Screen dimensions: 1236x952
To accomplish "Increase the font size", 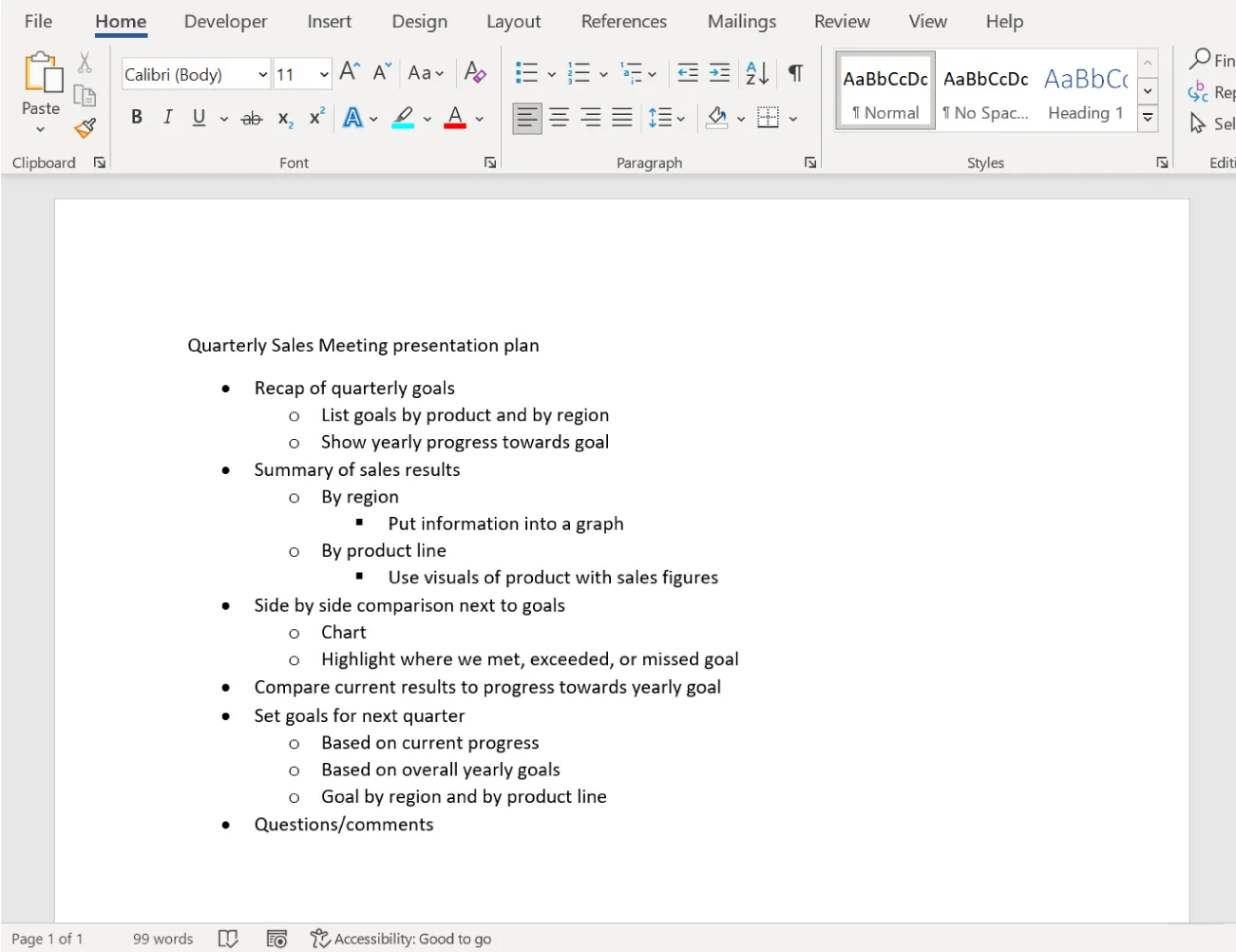I will [x=347, y=69].
